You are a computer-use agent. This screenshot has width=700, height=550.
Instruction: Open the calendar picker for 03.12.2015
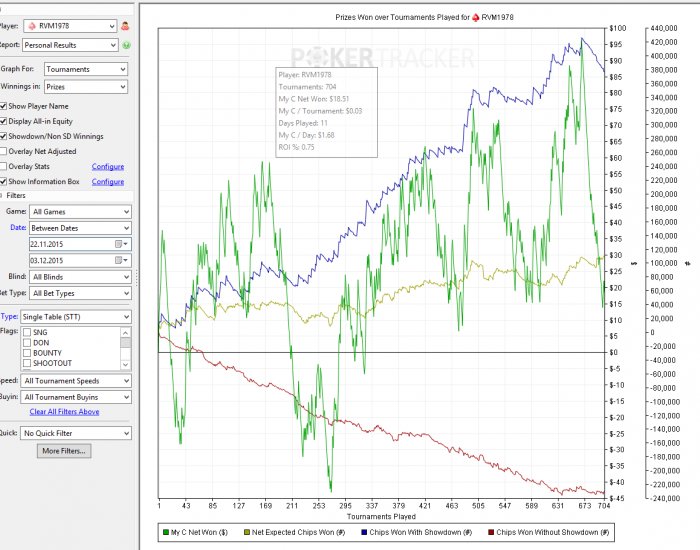pos(119,260)
